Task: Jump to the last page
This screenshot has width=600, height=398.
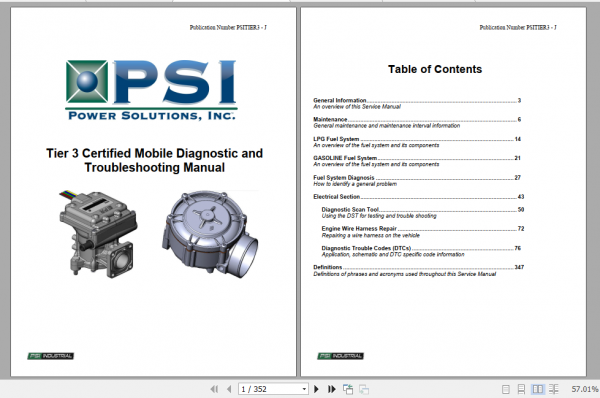Action: coord(332,389)
